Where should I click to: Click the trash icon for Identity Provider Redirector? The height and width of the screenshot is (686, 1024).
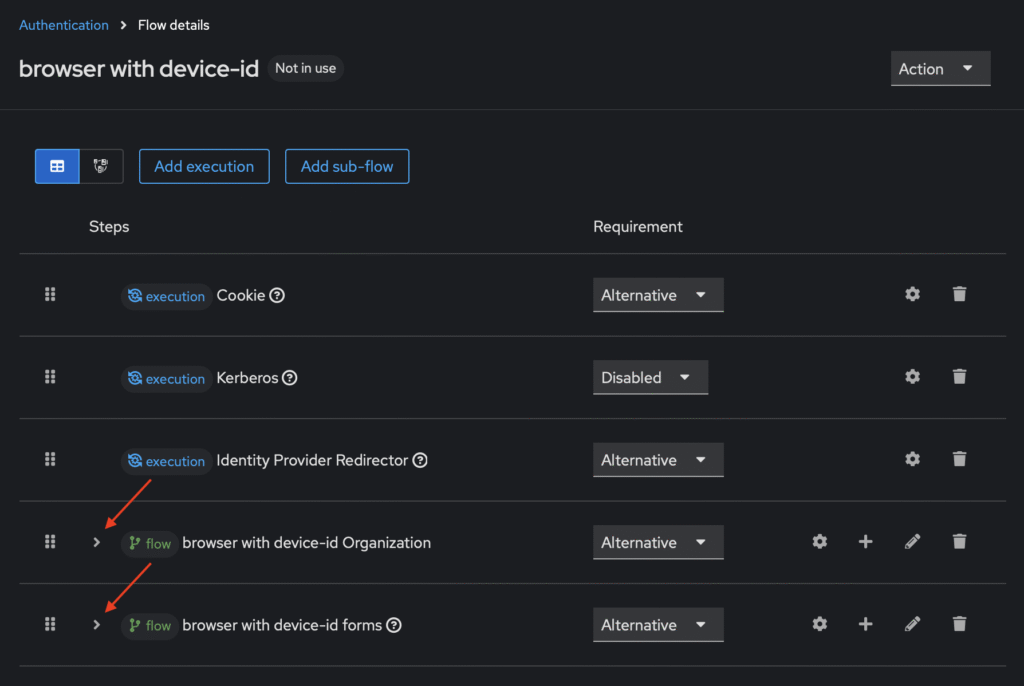[x=959, y=459]
